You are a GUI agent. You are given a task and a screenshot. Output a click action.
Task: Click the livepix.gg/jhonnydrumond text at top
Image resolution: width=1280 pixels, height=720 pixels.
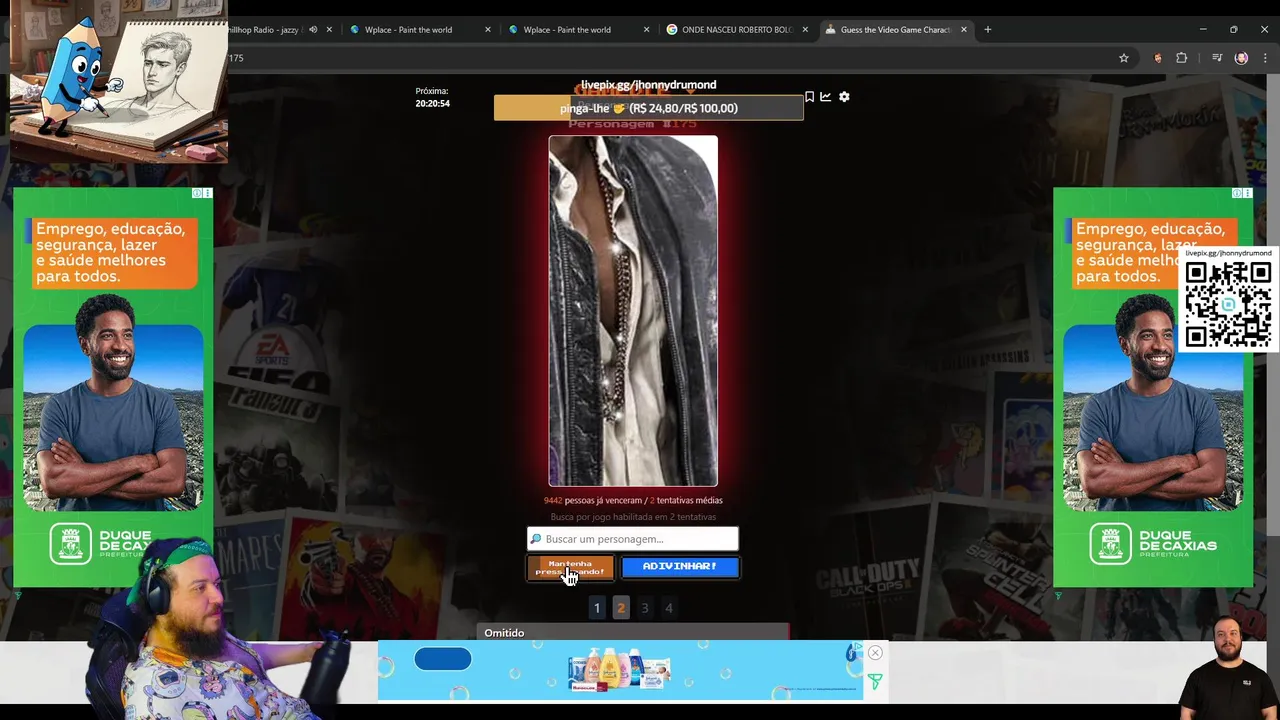click(x=648, y=85)
